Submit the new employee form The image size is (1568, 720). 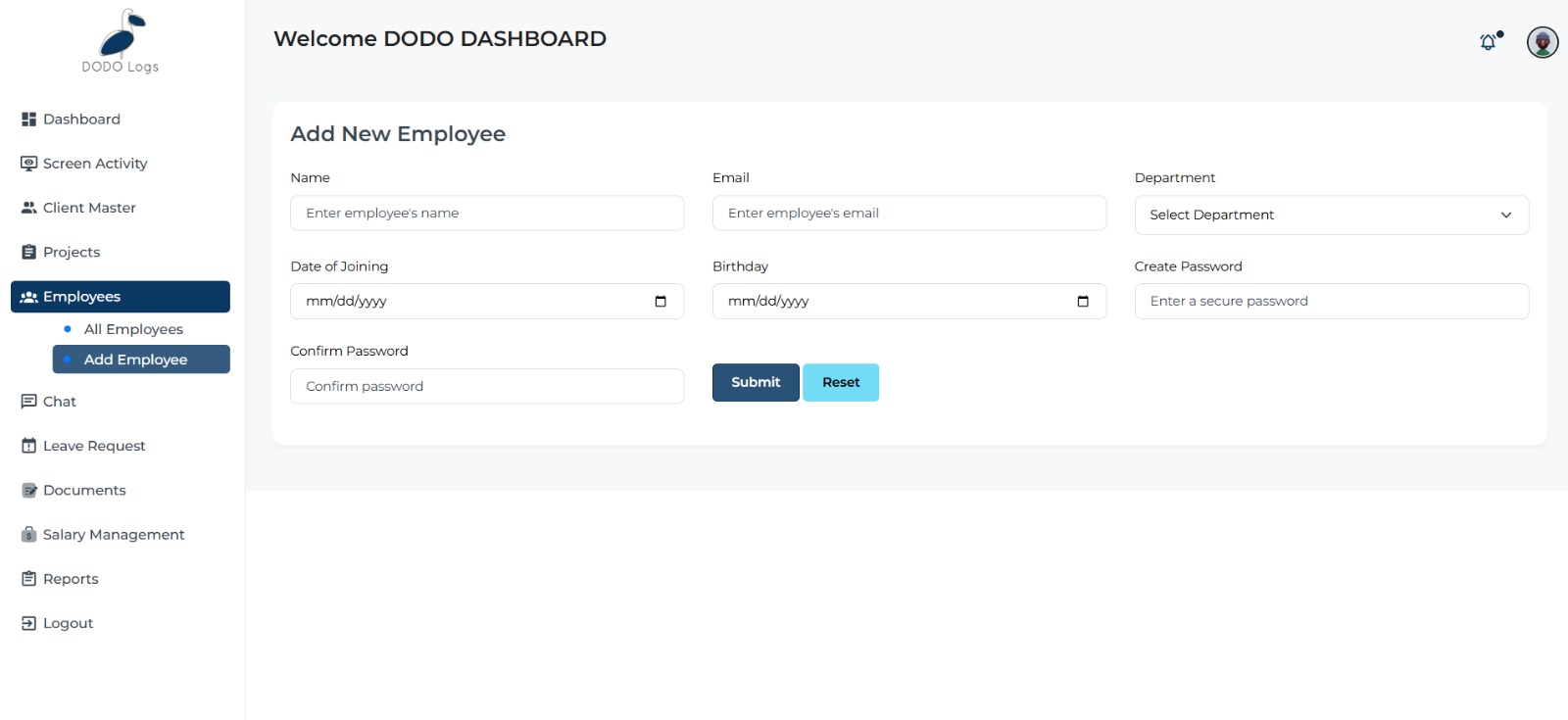point(756,383)
